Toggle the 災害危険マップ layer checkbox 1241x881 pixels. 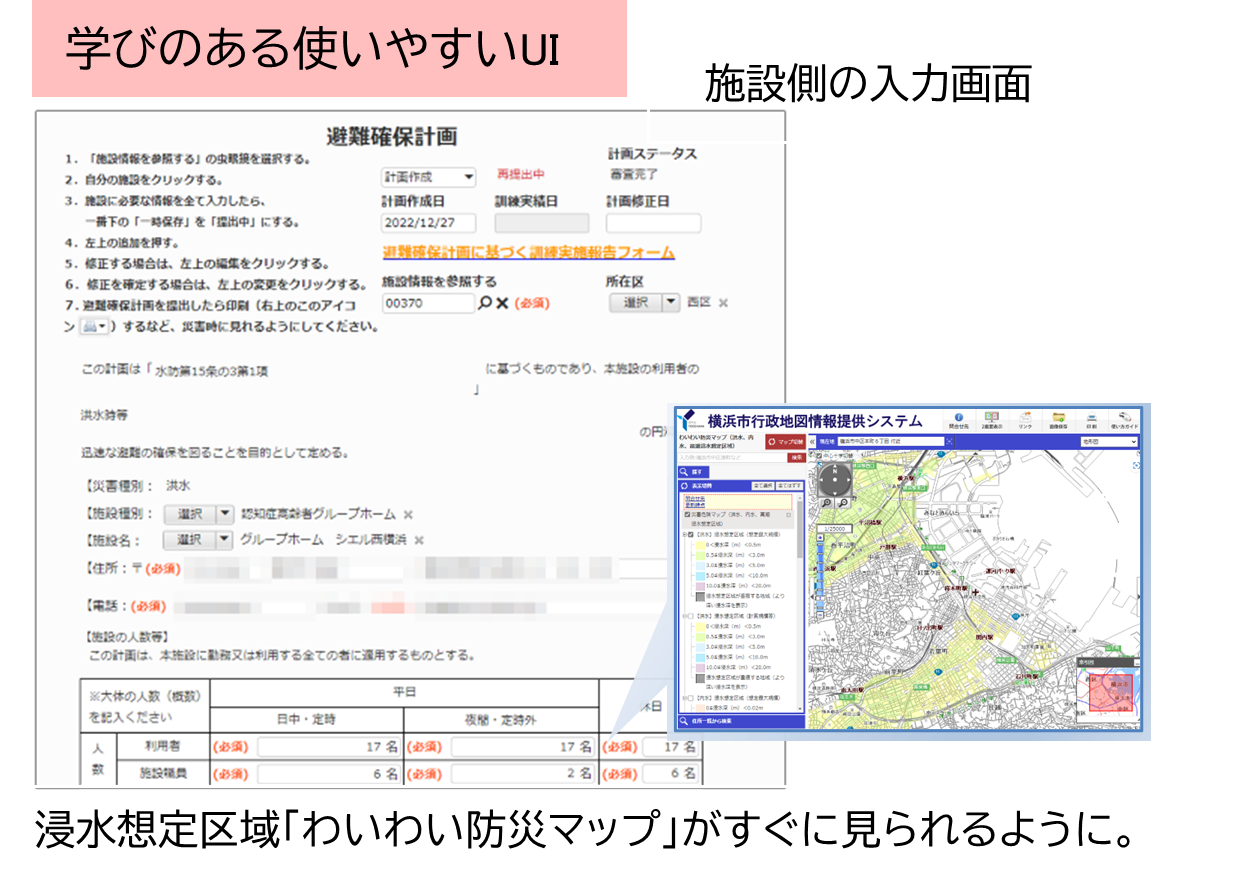tap(687, 514)
